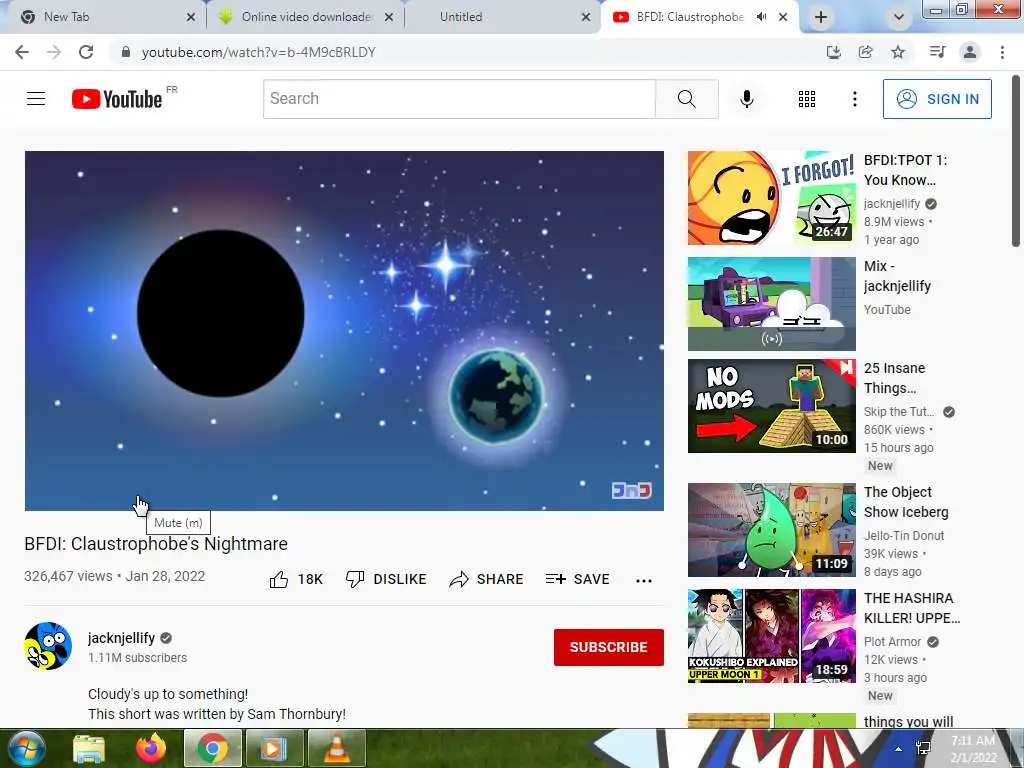Open BFDI:TPOT 1 video thumbnail
The image size is (1024, 768).
point(771,198)
